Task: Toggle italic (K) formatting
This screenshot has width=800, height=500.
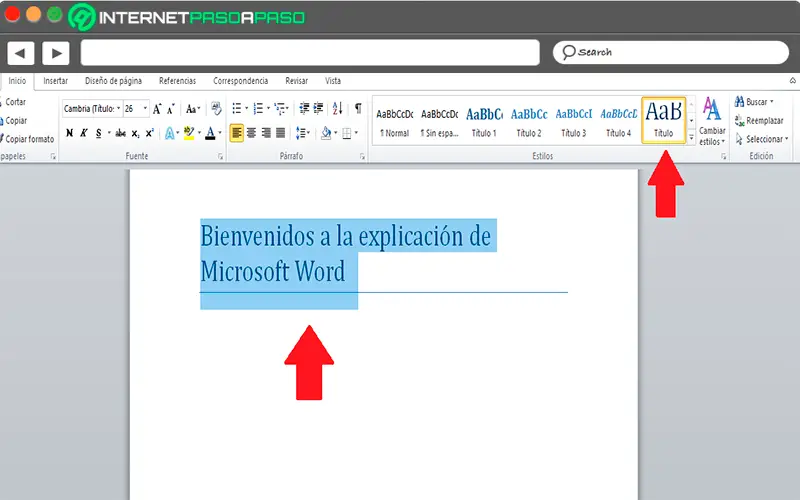Action: [84, 133]
